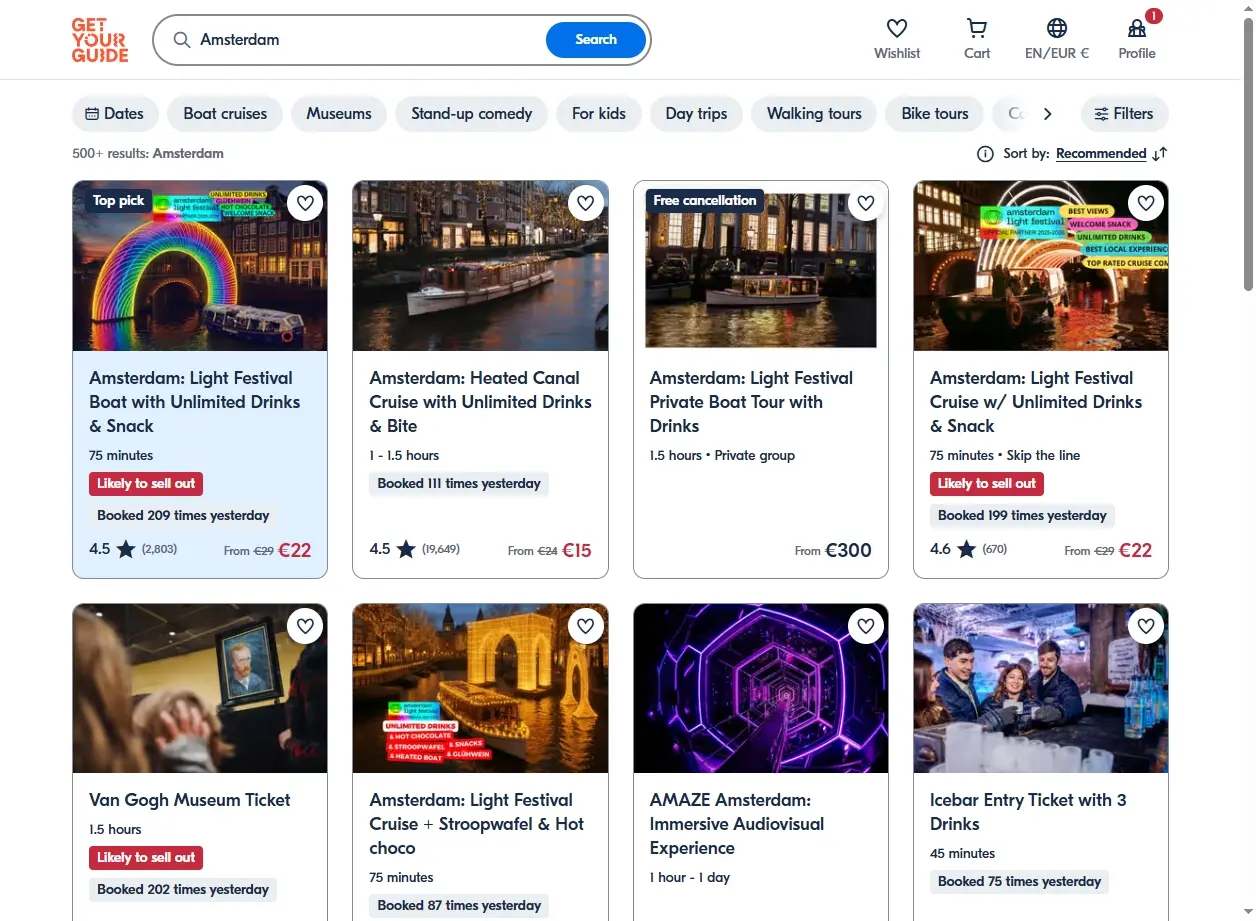
Task: Click the Amsterdam search input field
Action: point(368,40)
